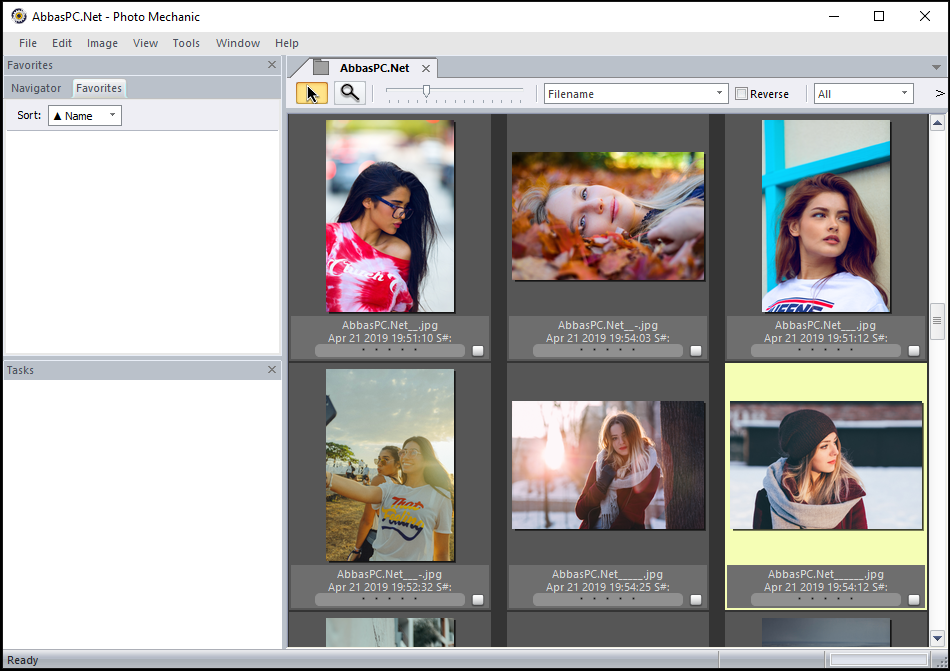Select the AbbasPC.Net contact sheet tab
Viewport: 950px width, 671px height.
374,68
